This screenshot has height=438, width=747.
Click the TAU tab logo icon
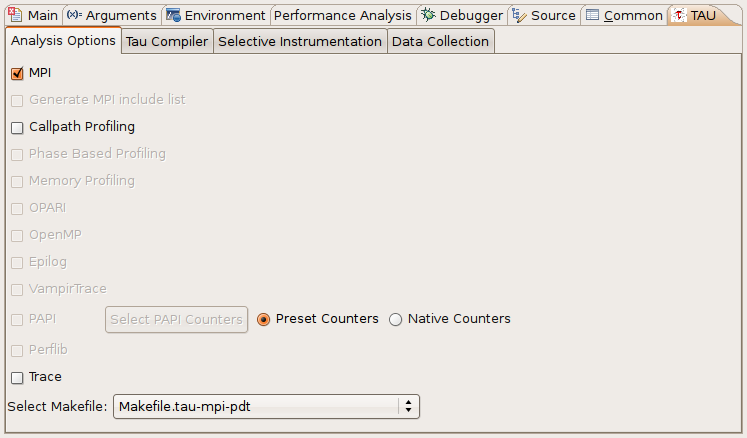pos(679,15)
